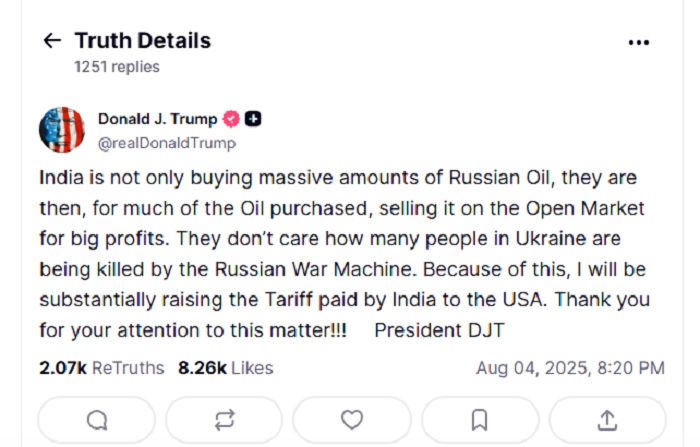
Task: Open the three-dot more options menu
Action: (x=638, y=42)
